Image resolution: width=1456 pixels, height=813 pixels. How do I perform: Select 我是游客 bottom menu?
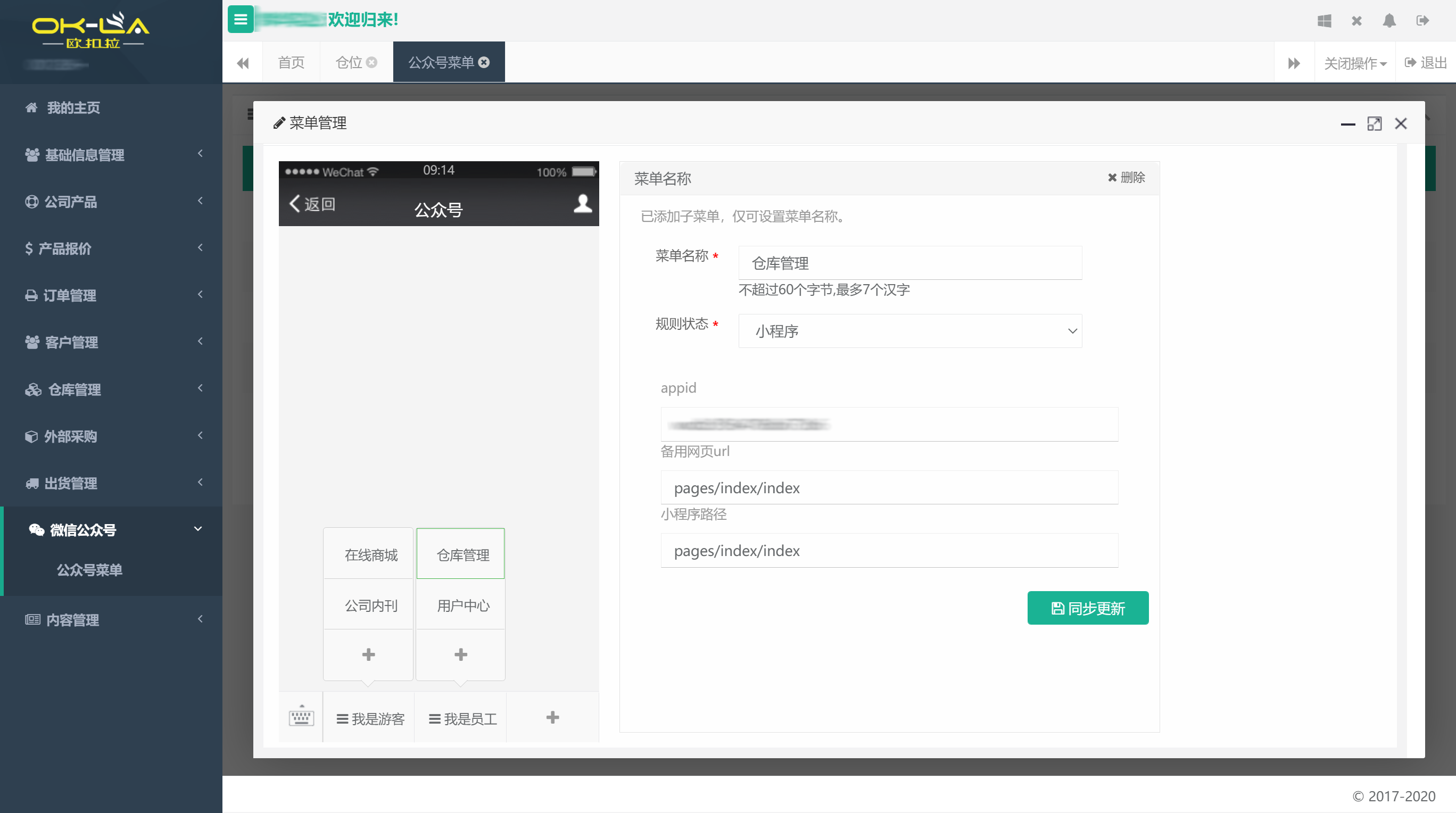point(370,719)
